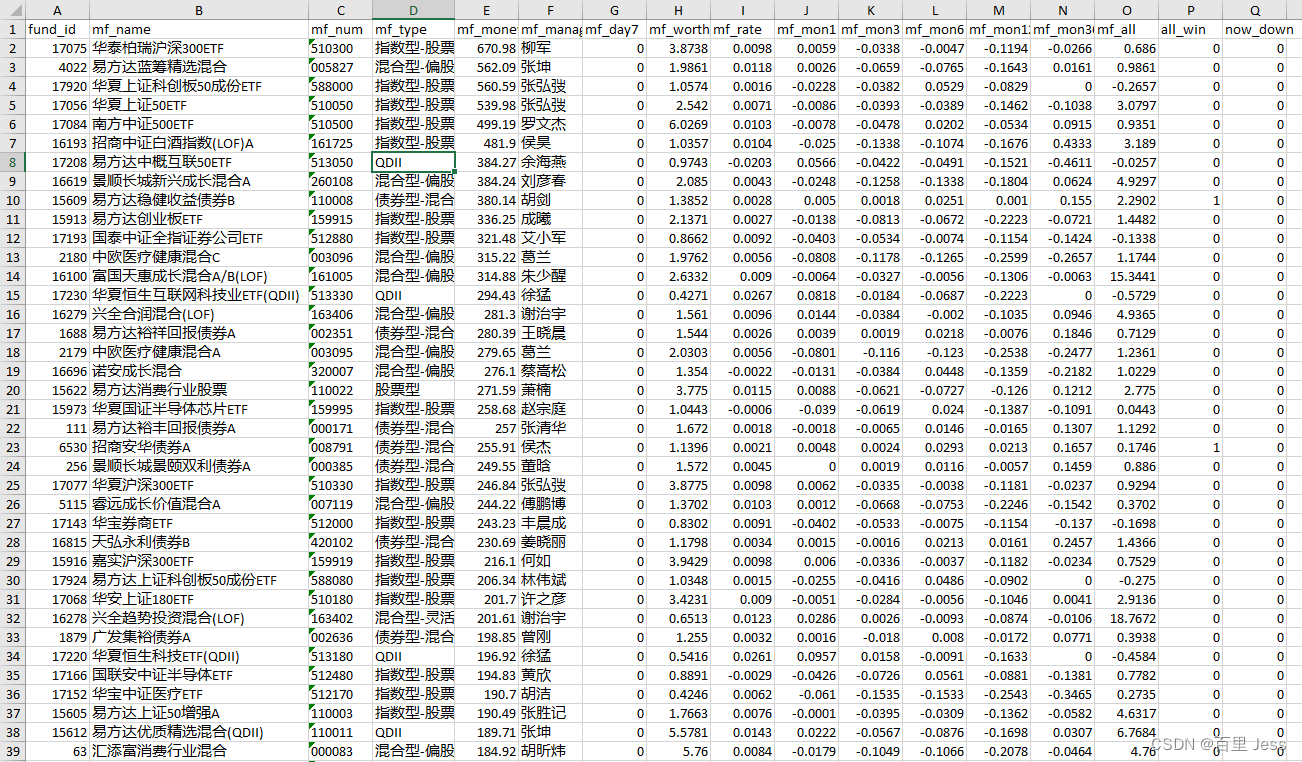Click the mf_money value 384.27

[486, 162]
